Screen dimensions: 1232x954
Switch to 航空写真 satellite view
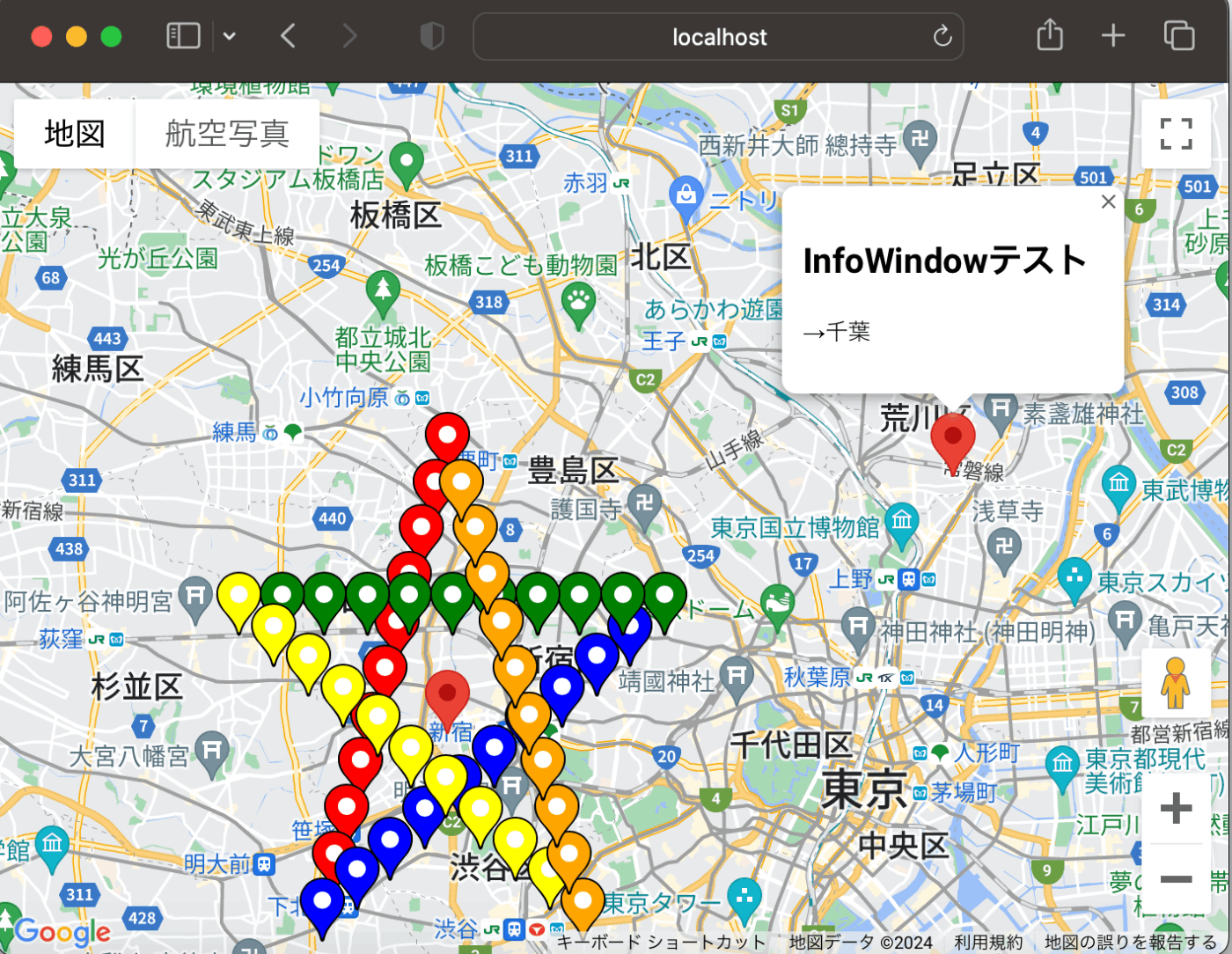point(227,134)
